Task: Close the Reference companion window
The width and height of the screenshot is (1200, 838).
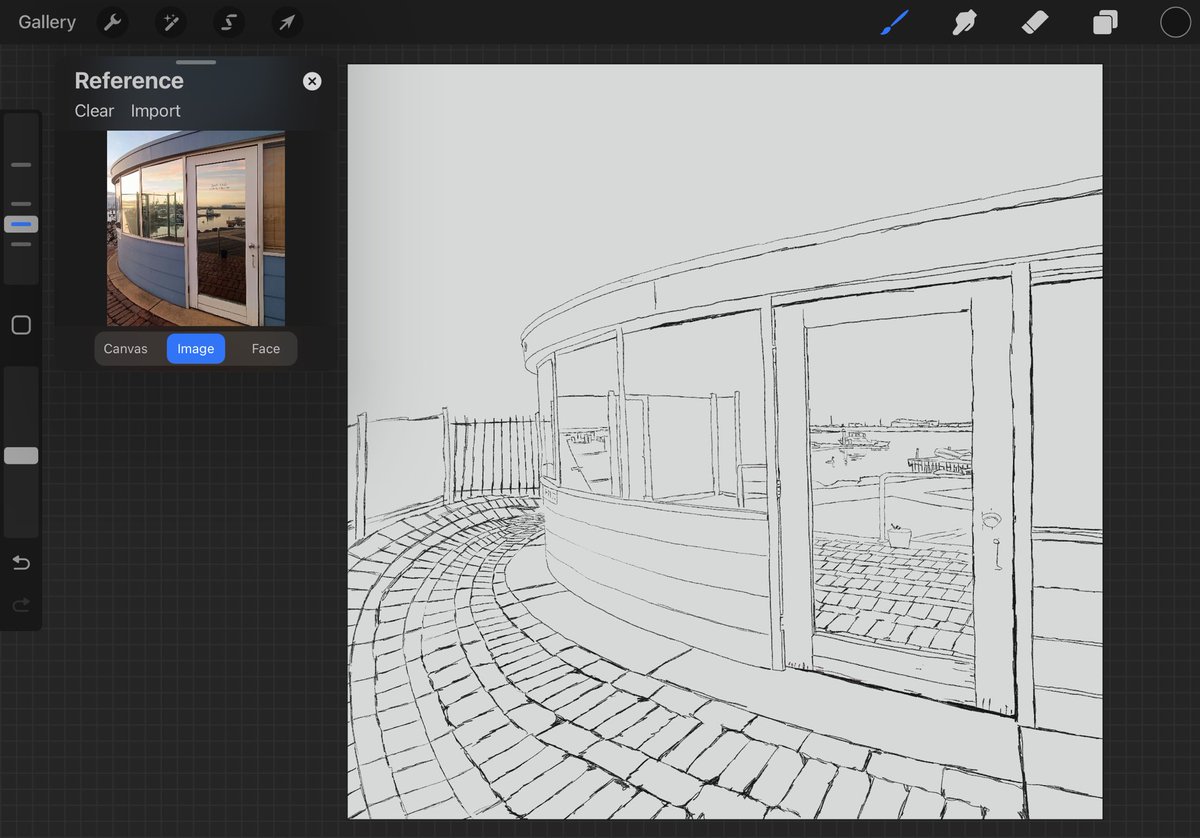Action: [x=311, y=81]
